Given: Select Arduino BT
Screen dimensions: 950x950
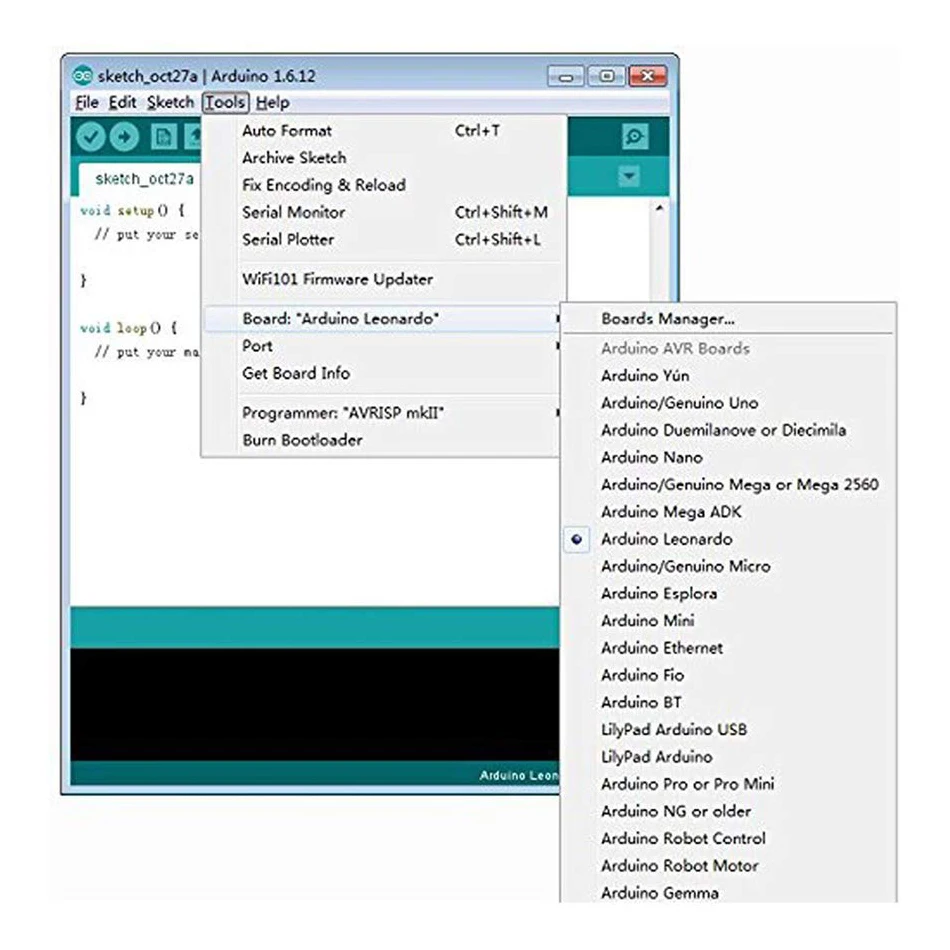Looking at the screenshot, I should tap(728, 702).
